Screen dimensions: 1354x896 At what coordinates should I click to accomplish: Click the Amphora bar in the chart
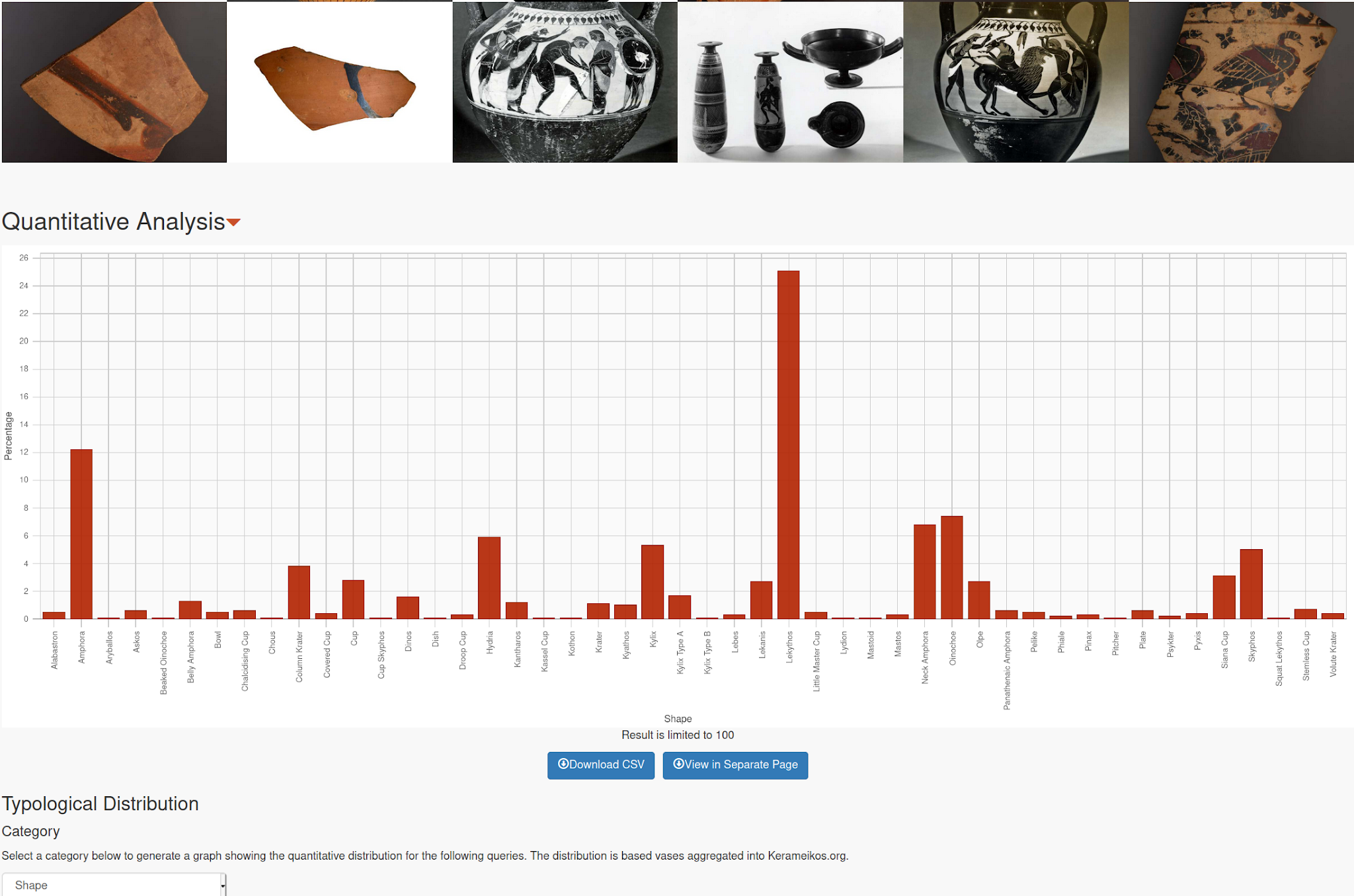click(x=81, y=534)
